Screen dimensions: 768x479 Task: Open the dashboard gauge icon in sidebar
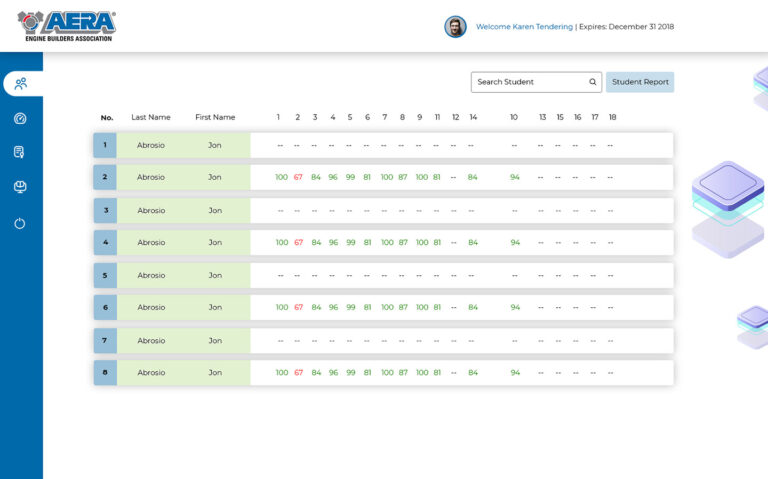pos(20,118)
